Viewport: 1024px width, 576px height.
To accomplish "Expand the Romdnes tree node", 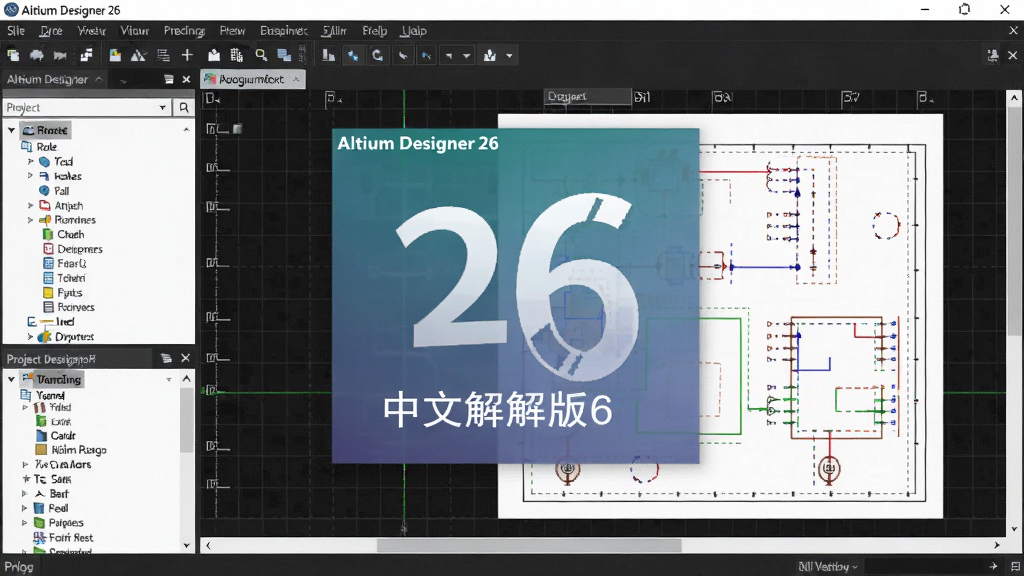I will coord(30,220).
